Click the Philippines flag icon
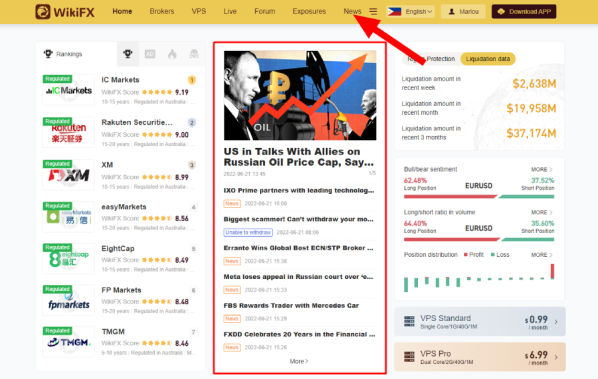 [x=394, y=11]
